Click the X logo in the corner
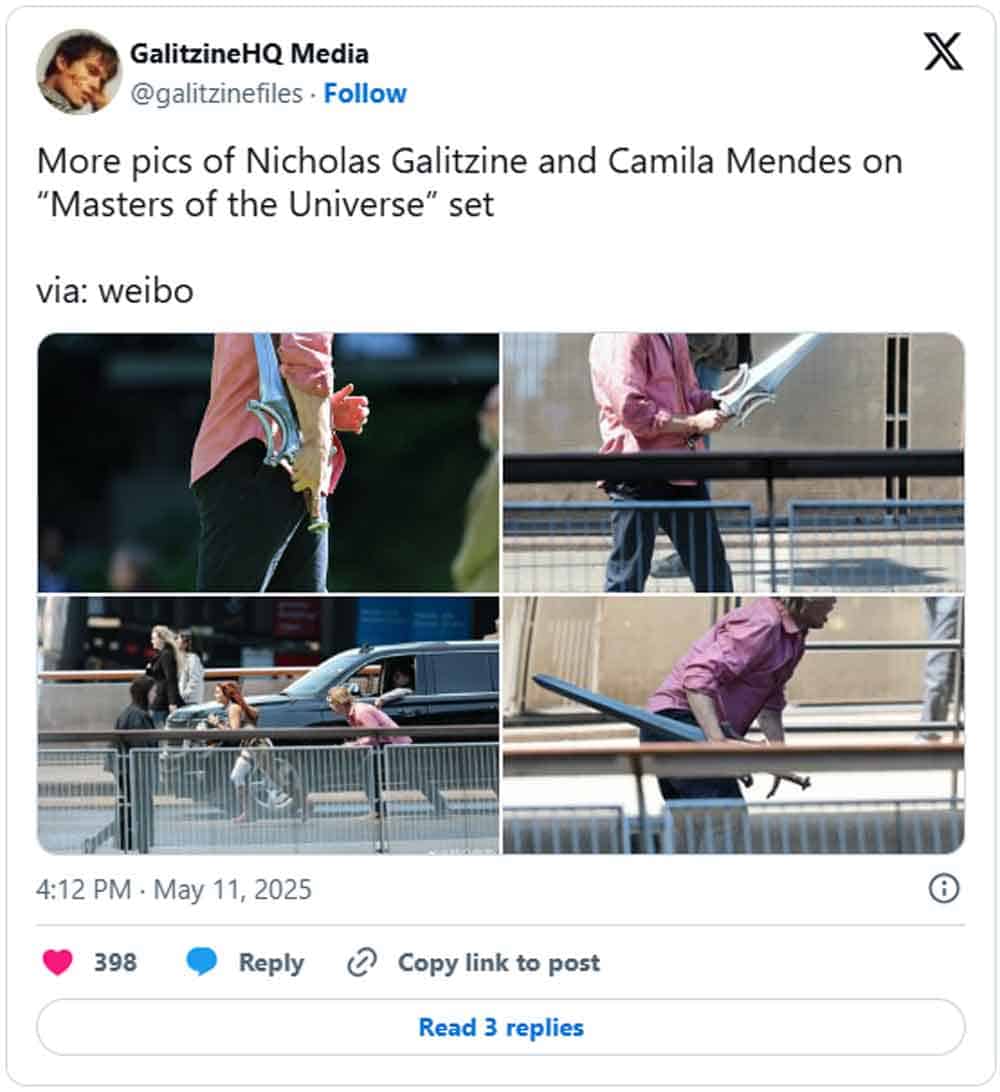Image resolution: width=1000 pixels, height=1092 pixels. click(943, 51)
